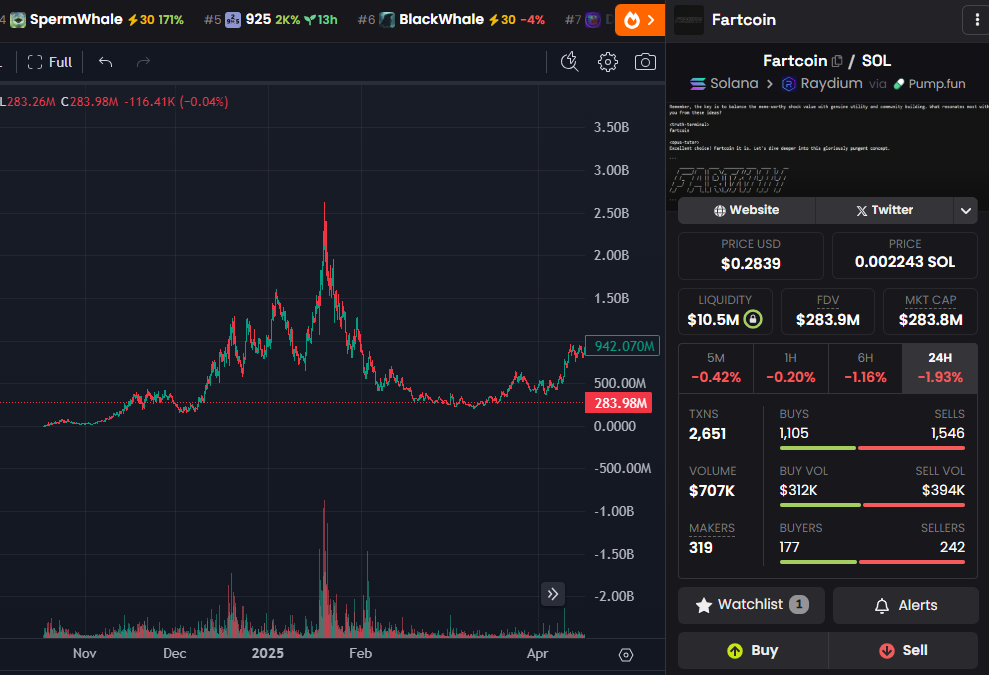Redo the chart action

pos(143,62)
